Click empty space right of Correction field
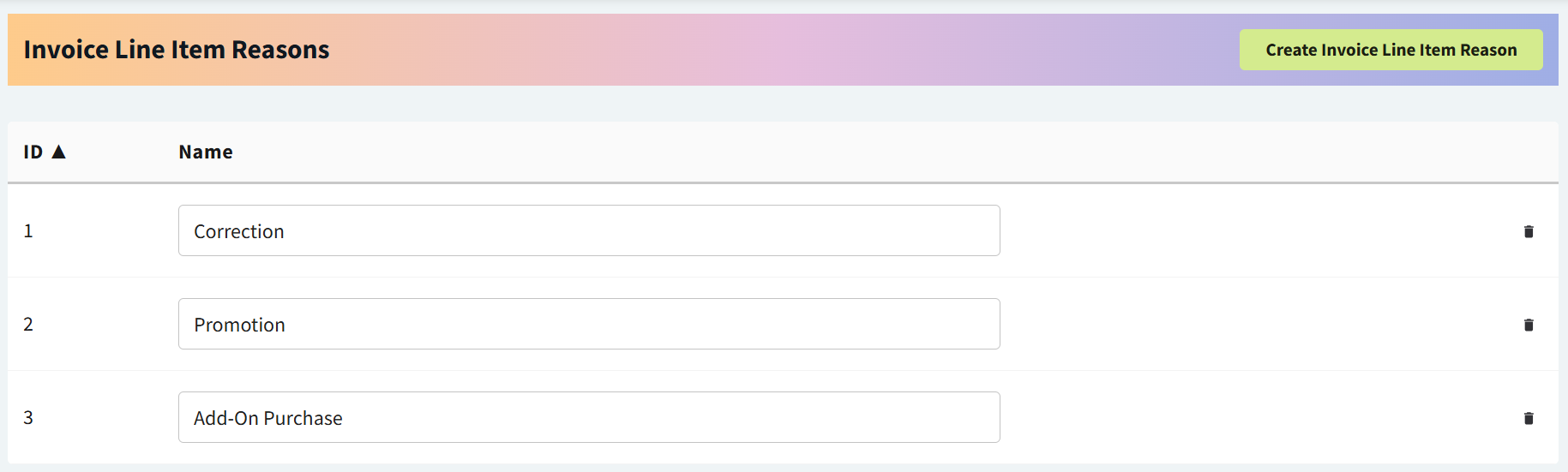The width and height of the screenshot is (1568, 472). point(1243,230)
